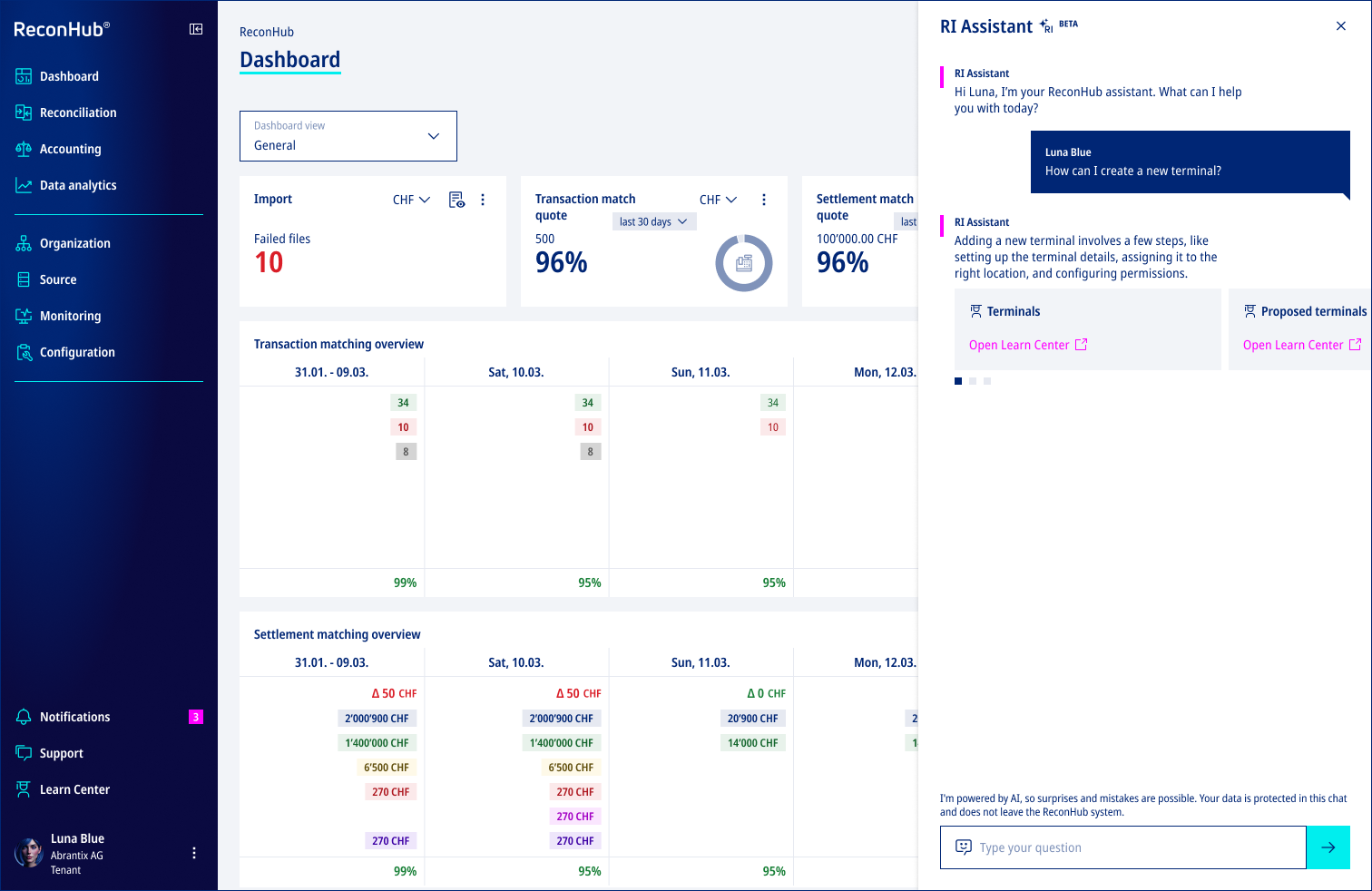Image resolution: width=1372 pixels, height=891 pixels.
Task: Open the Import card three-dot menu
Action: pyautogui.click(x=483, y=200)
